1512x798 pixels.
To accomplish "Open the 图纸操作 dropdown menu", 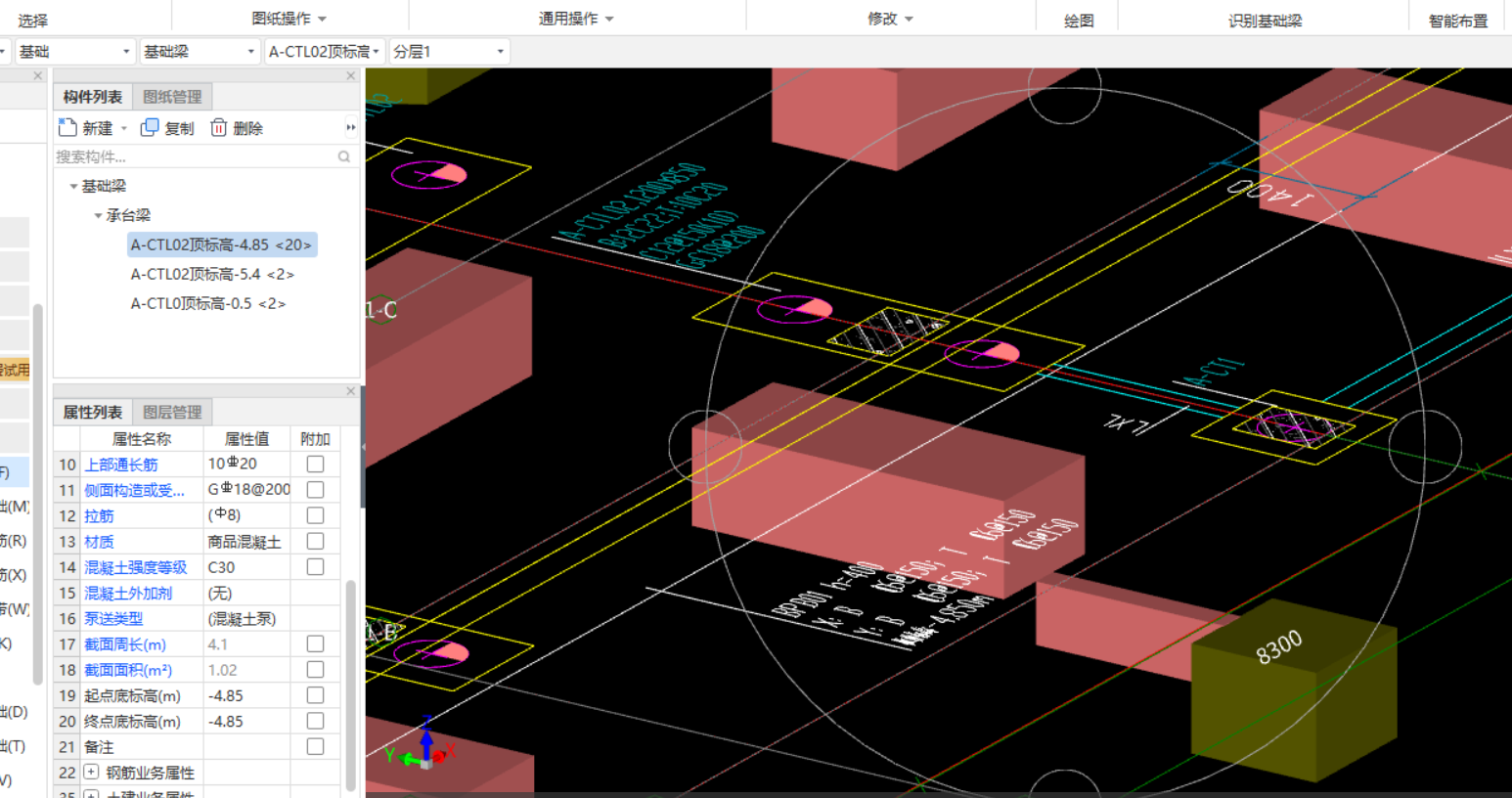I will [x=289, y=19].
